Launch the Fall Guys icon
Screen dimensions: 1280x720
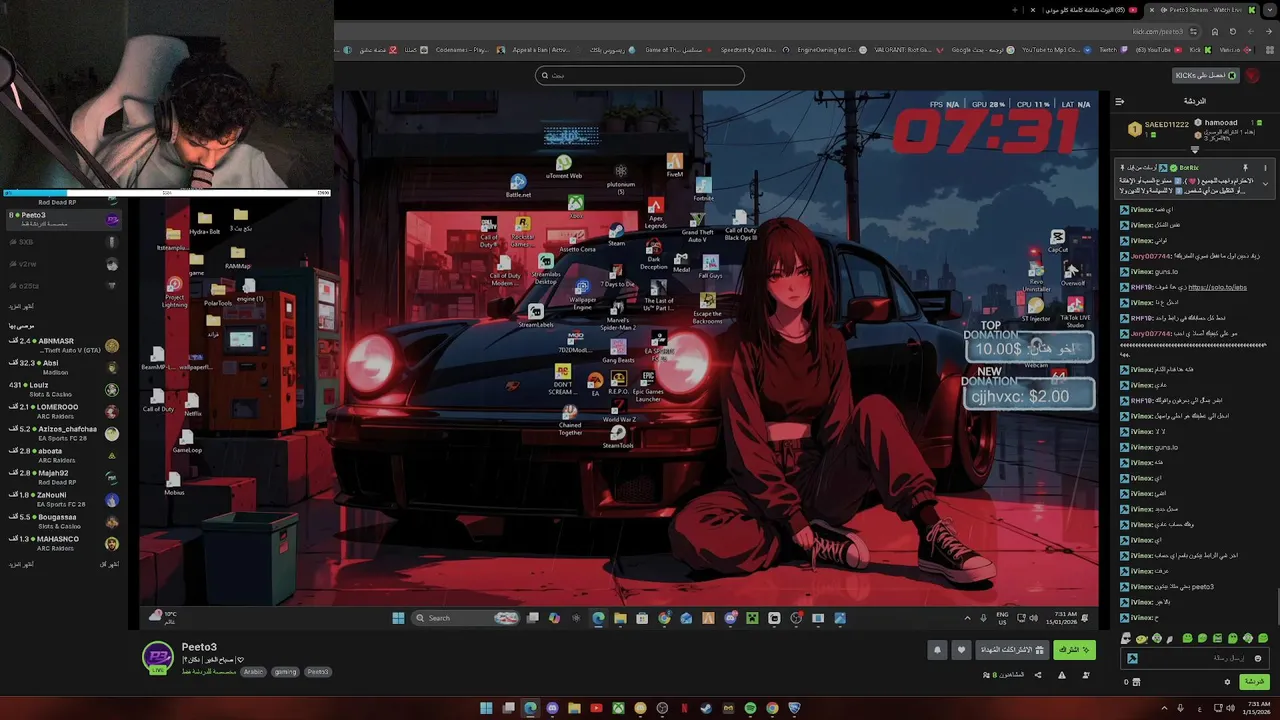[710, 267]
